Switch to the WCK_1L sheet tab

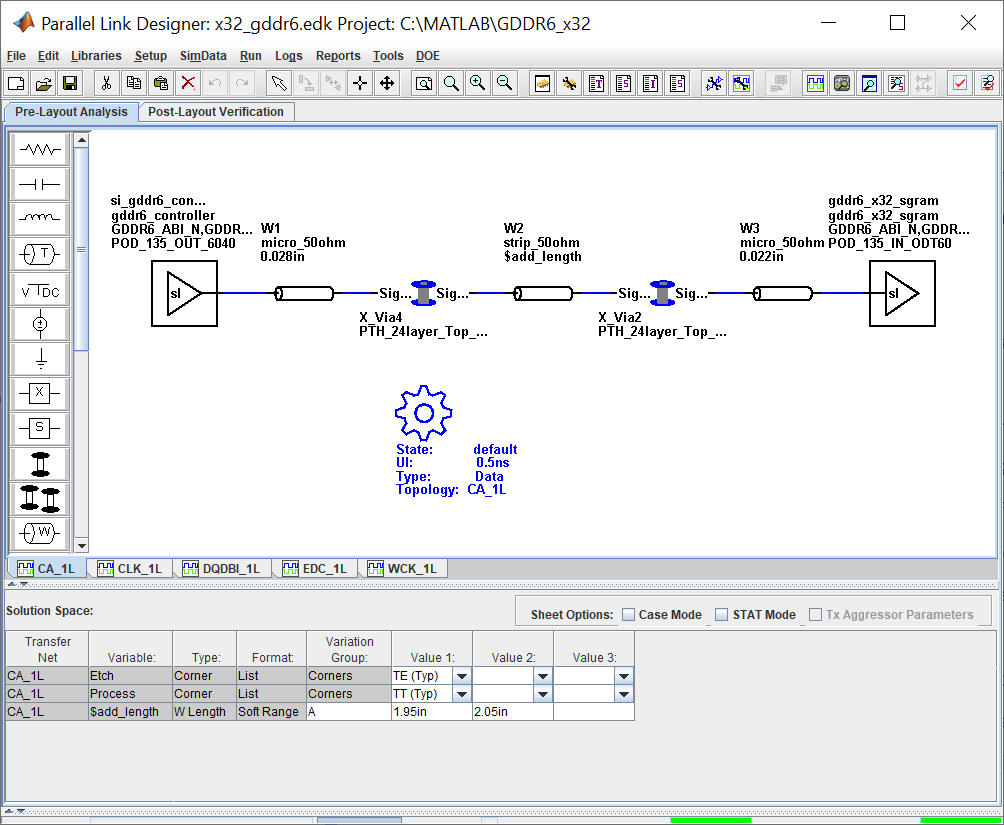click(402, 568)
